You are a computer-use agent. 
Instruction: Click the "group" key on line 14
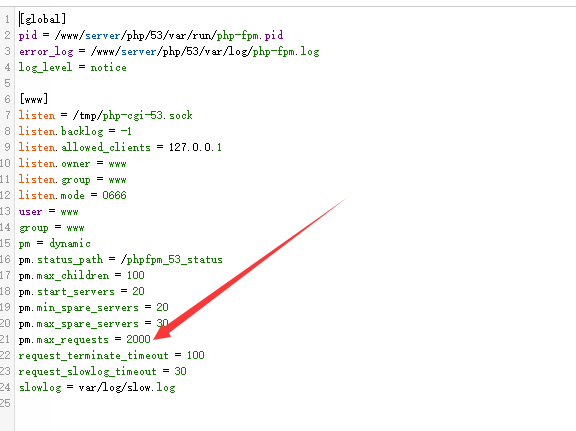(x=33, y=228)
